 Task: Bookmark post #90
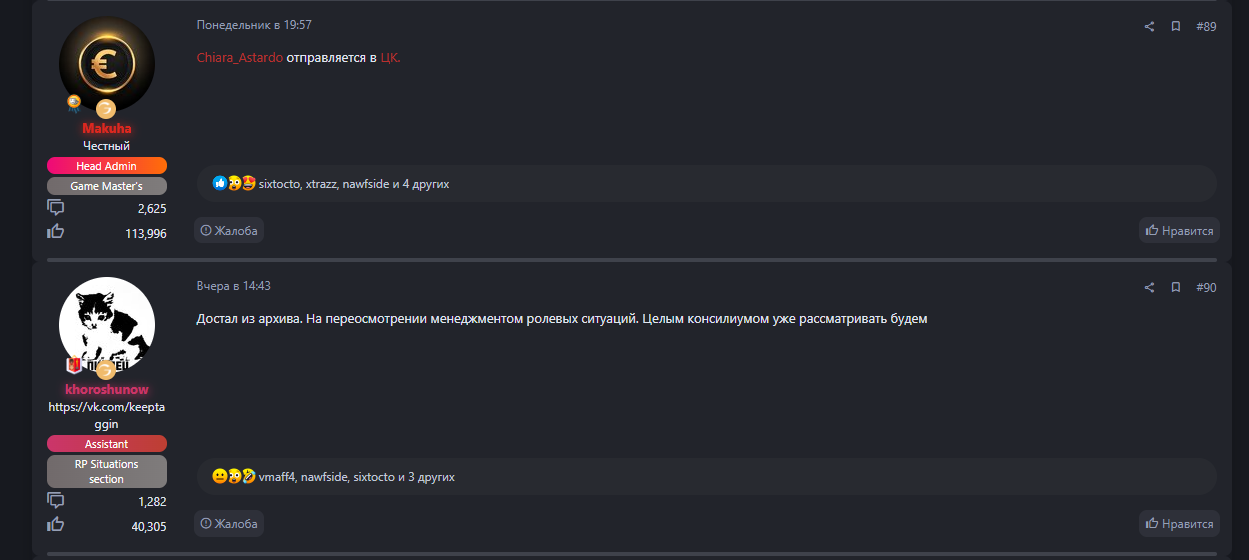click(1176, 288)
